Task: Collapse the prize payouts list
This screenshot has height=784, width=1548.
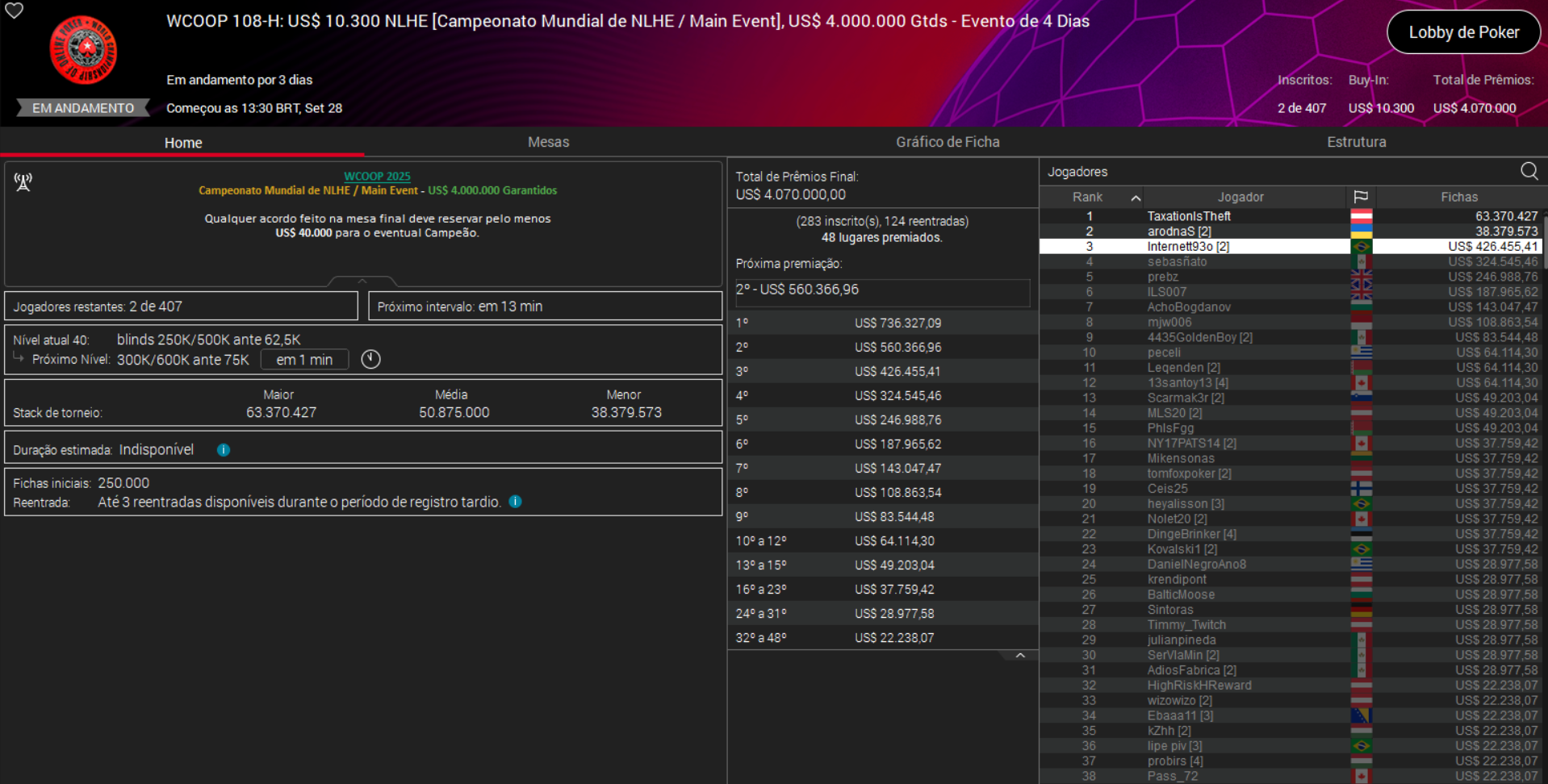Action: click(1020, 656)
